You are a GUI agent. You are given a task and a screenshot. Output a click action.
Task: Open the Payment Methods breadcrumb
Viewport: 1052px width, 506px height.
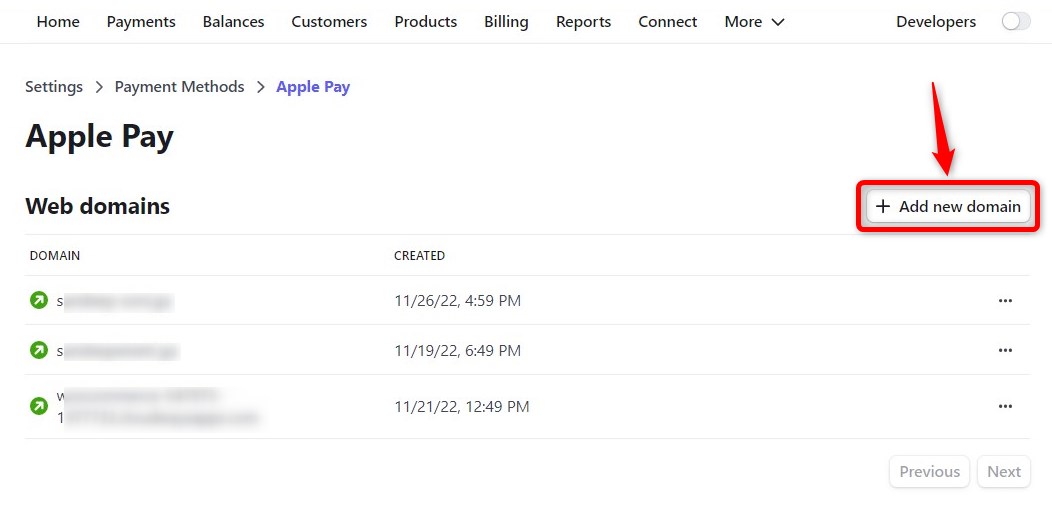click(179, 87)
